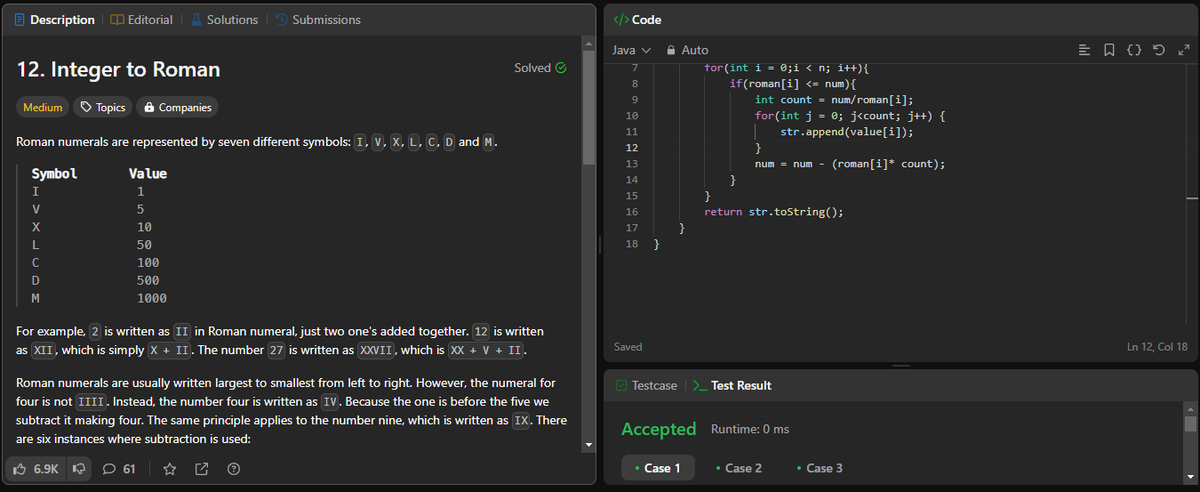1200x492 pixels.
Task: Reset code with the undo arrow icon
Action: click(x=1159, y=50)
